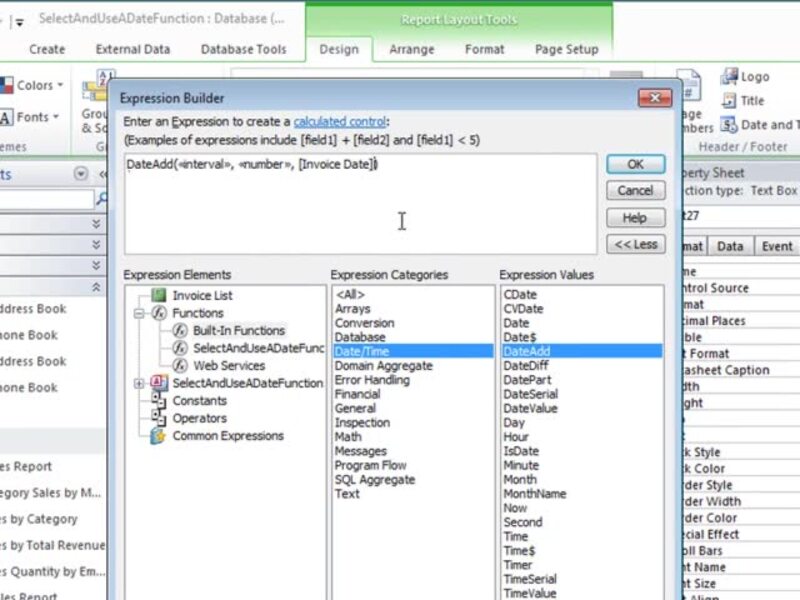Expand the SelectAndUseADateFunction database node
The image size is (800, 600).
click(x=138, y=383)
